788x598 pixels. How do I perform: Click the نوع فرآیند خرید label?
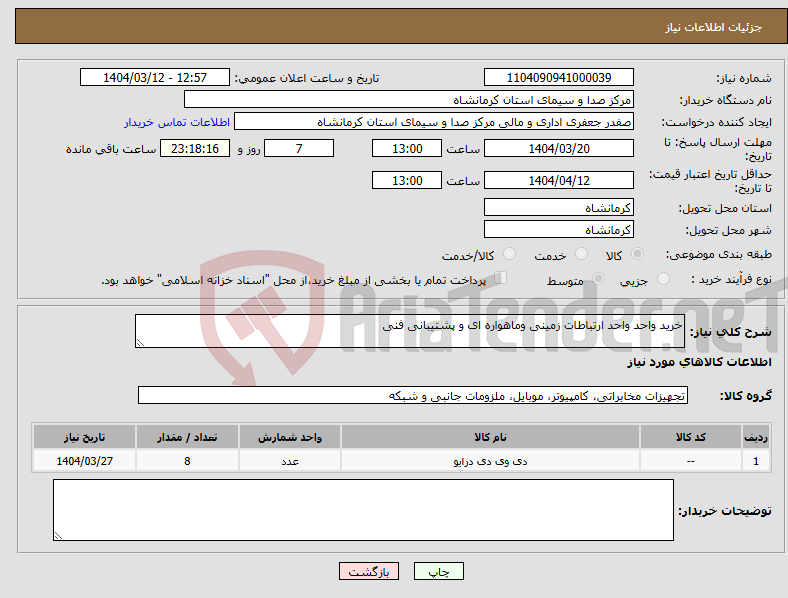click(x=731, y=279)
